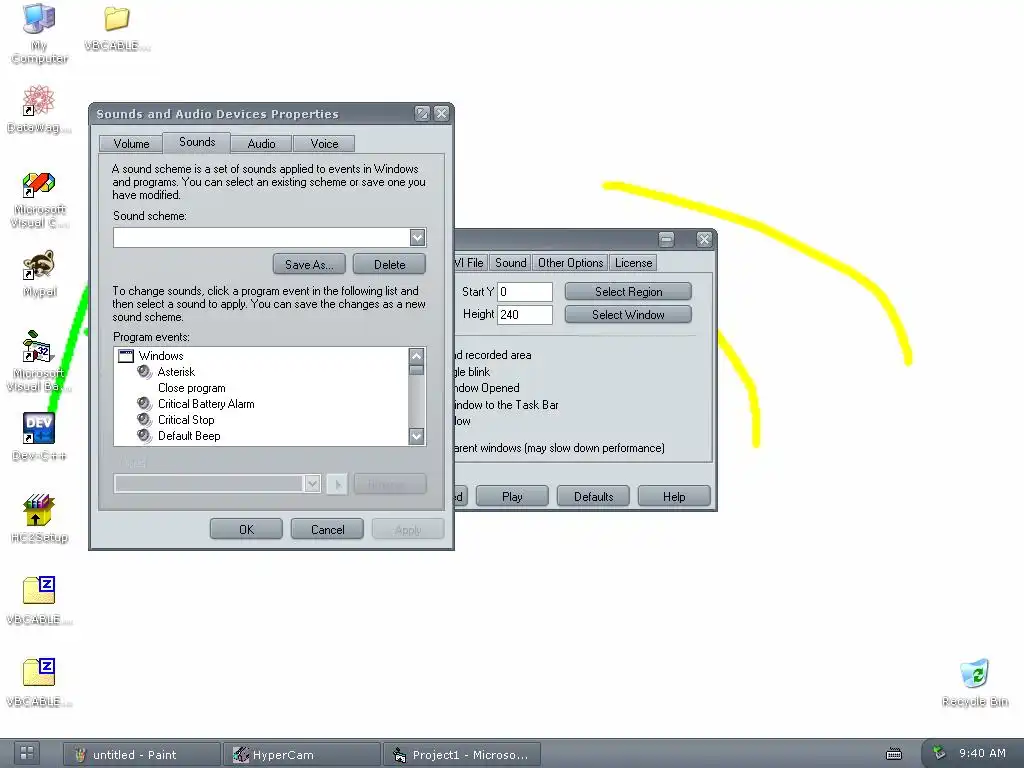The image size is (1024, 768).
Task: Switch to the Audio tab
Action: pyautogui.click(x=261, y=144)
